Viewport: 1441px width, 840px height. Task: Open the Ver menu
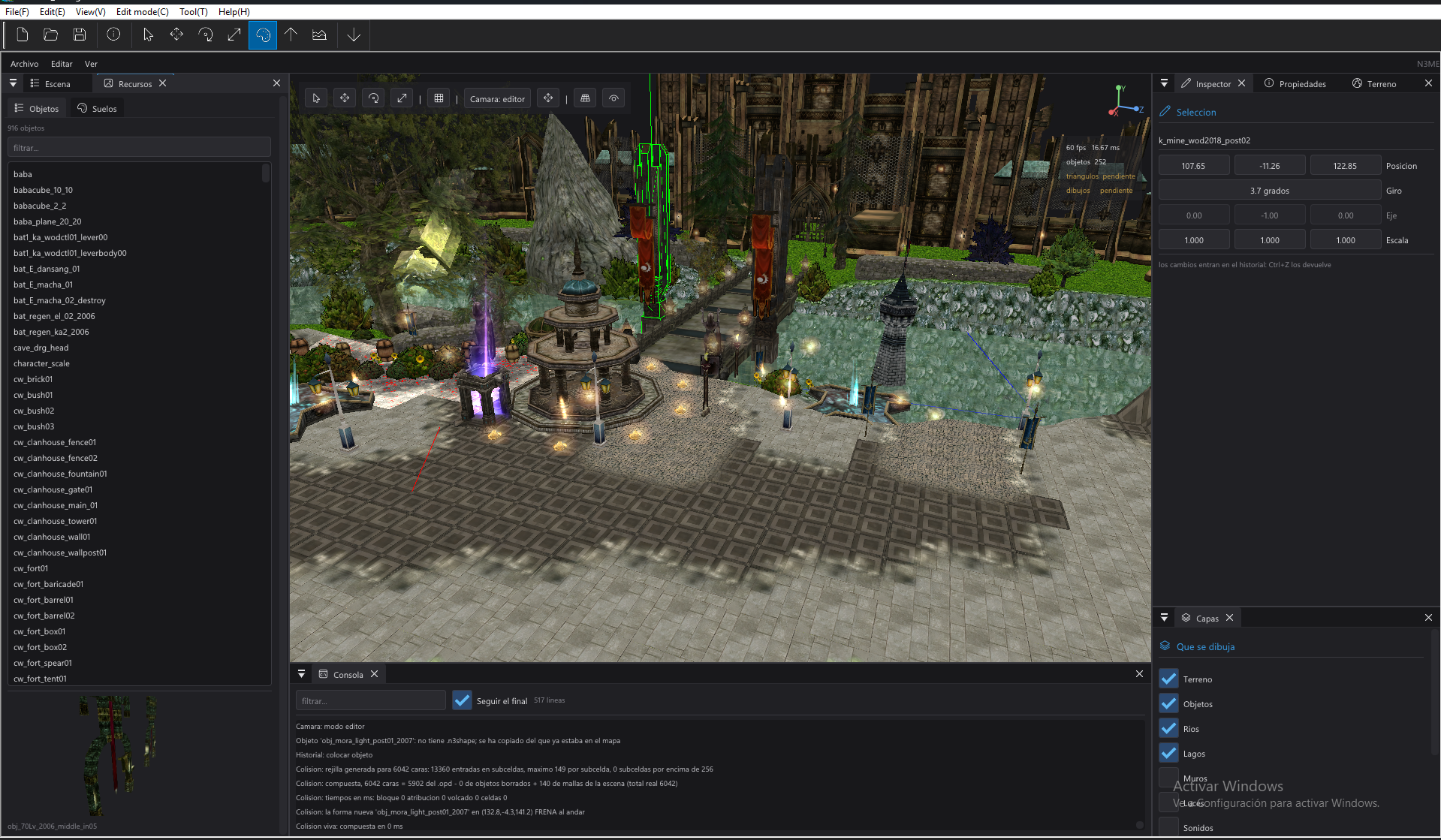pyautogui.click(x=91, y=64)
